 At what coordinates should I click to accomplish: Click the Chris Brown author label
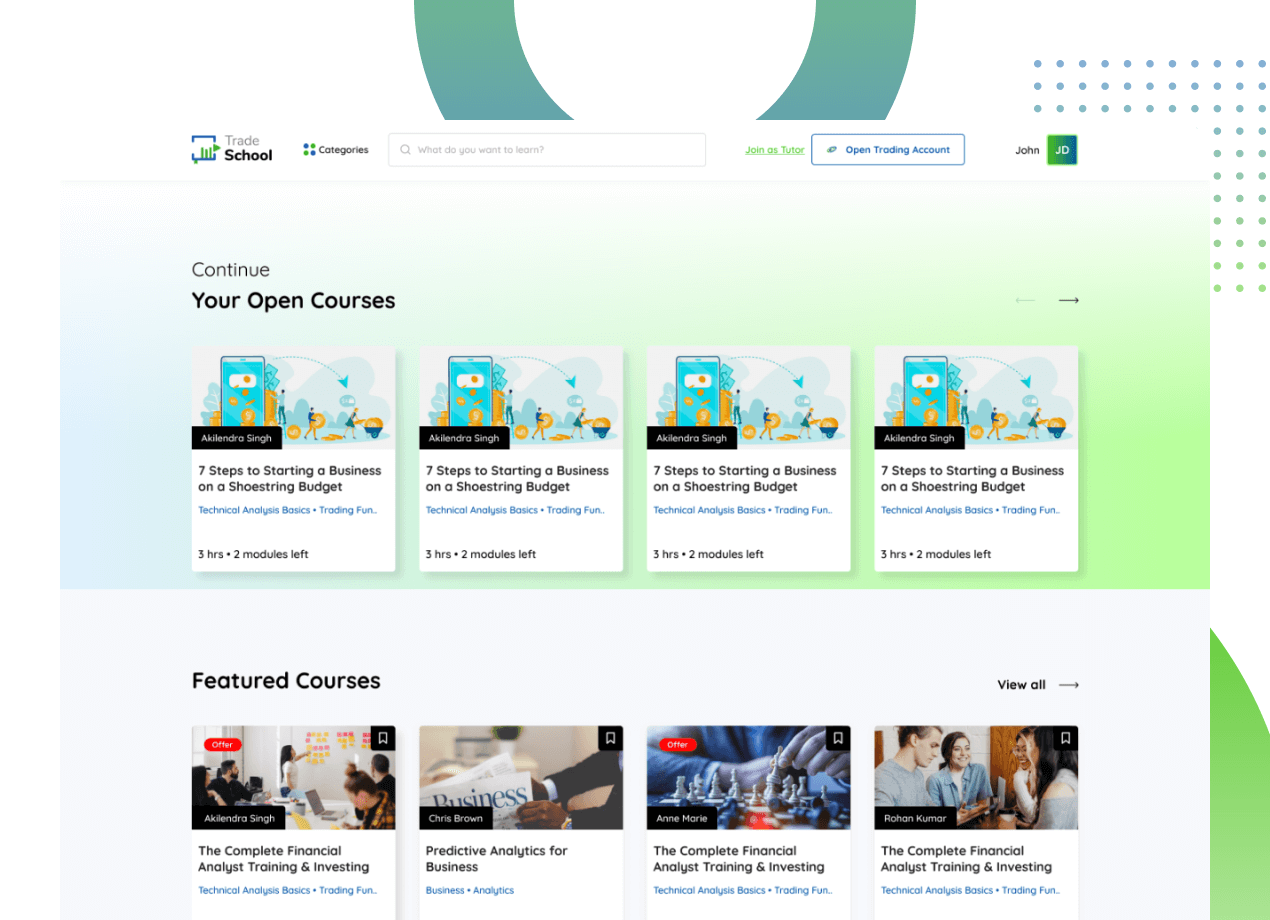click(x=456, y=818)
